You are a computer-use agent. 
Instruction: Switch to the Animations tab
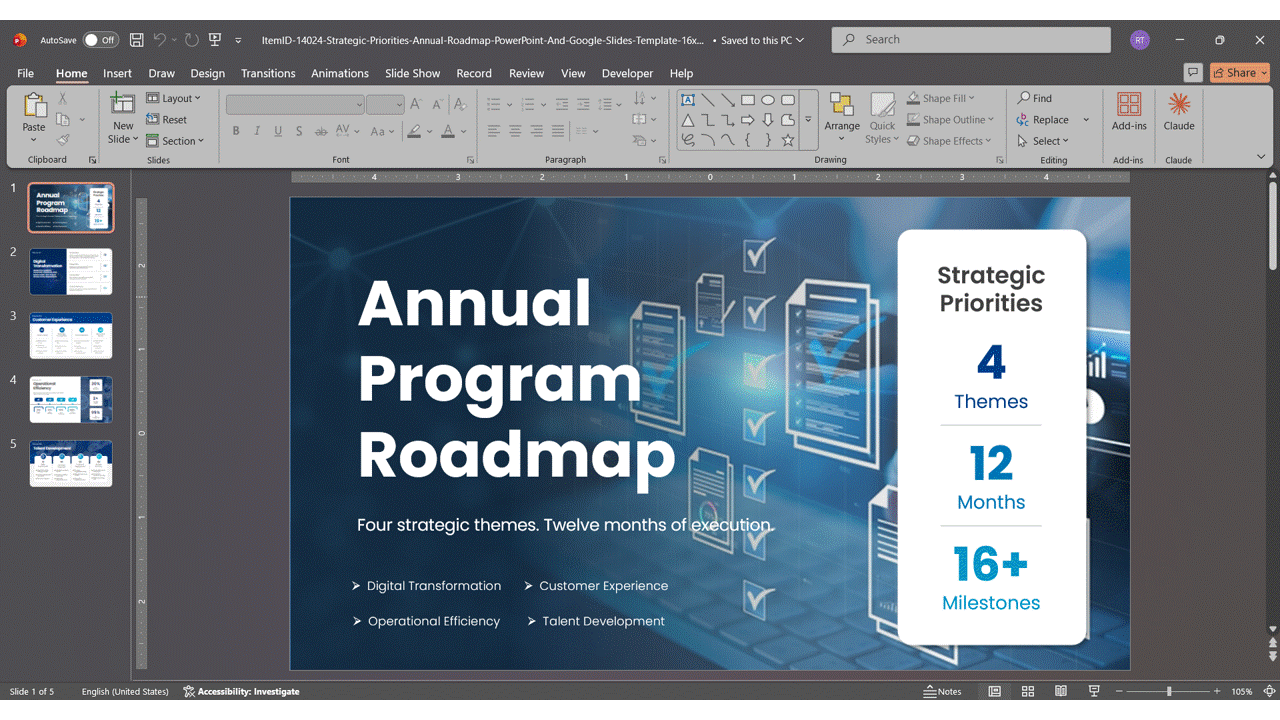click(x=340, y=73)
